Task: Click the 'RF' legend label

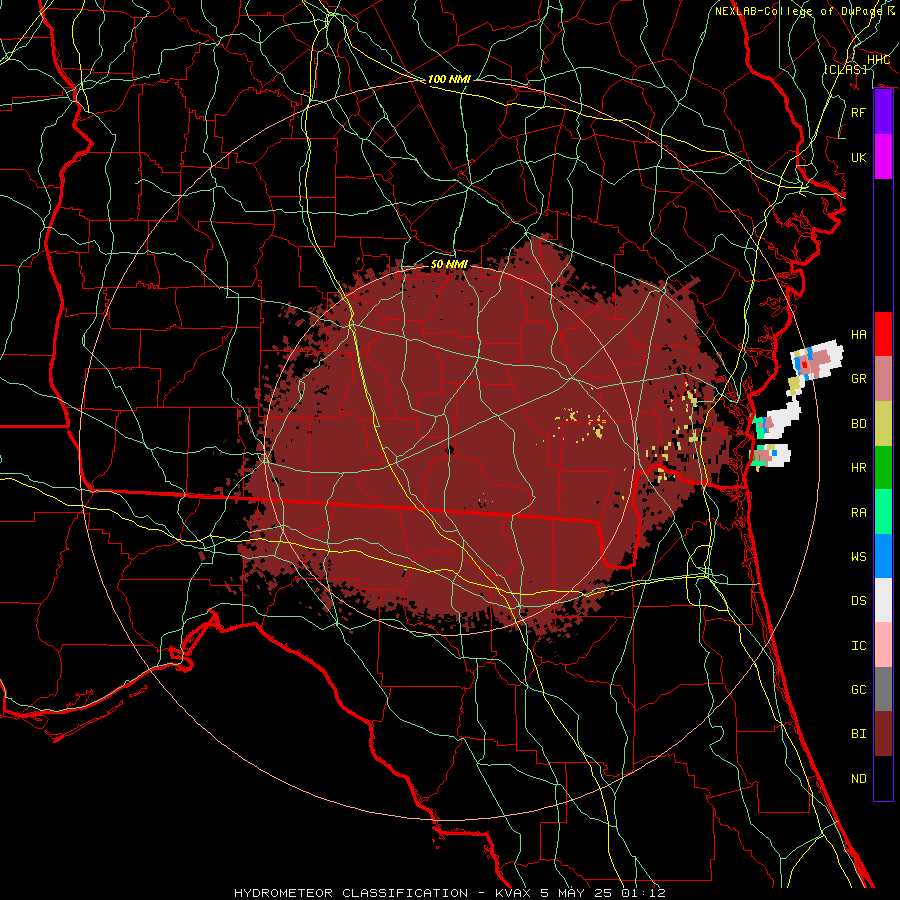Action: (x=858, y=112)
